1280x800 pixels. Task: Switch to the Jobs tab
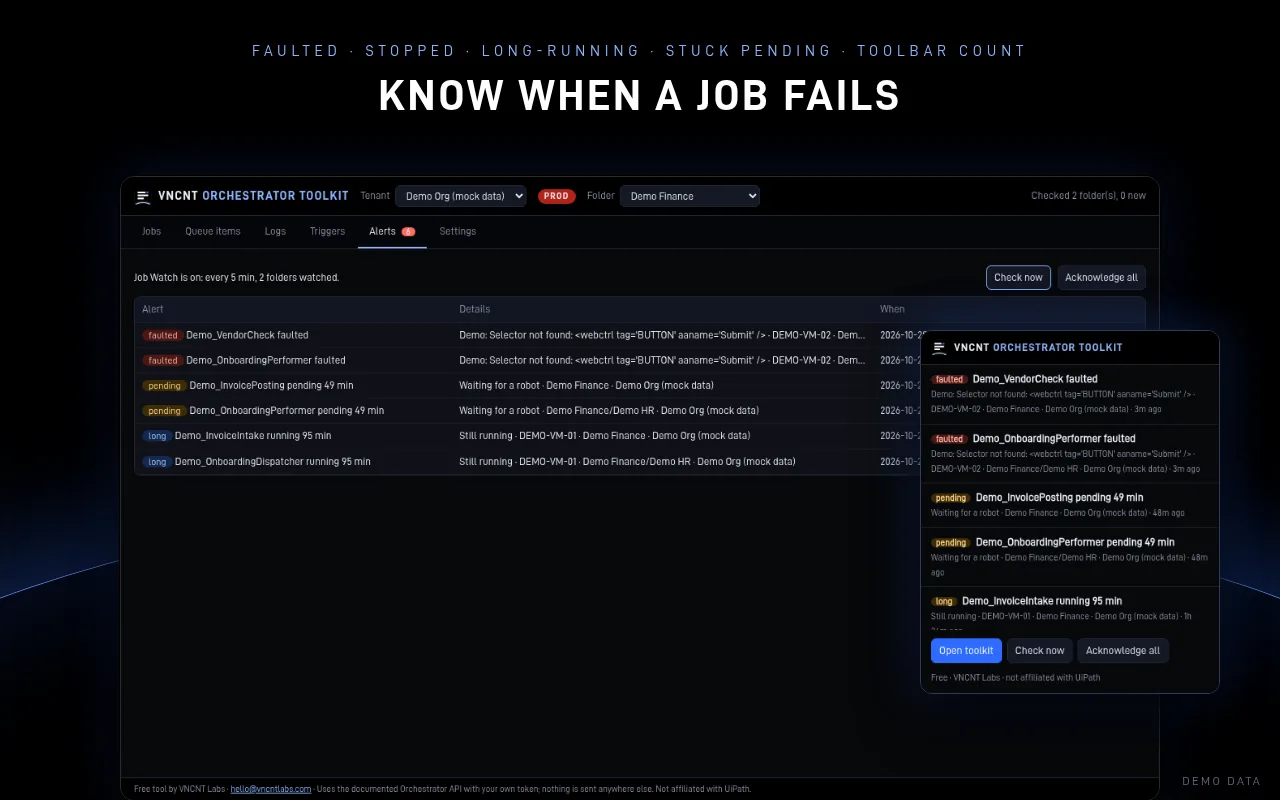click(x=151, y=231)
